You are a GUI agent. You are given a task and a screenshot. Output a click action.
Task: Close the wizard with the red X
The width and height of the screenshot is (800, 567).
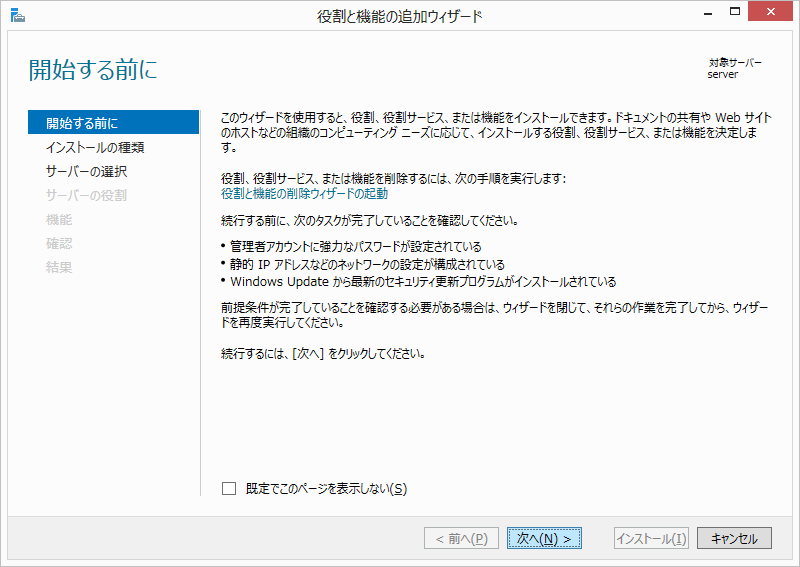point(772,12)
